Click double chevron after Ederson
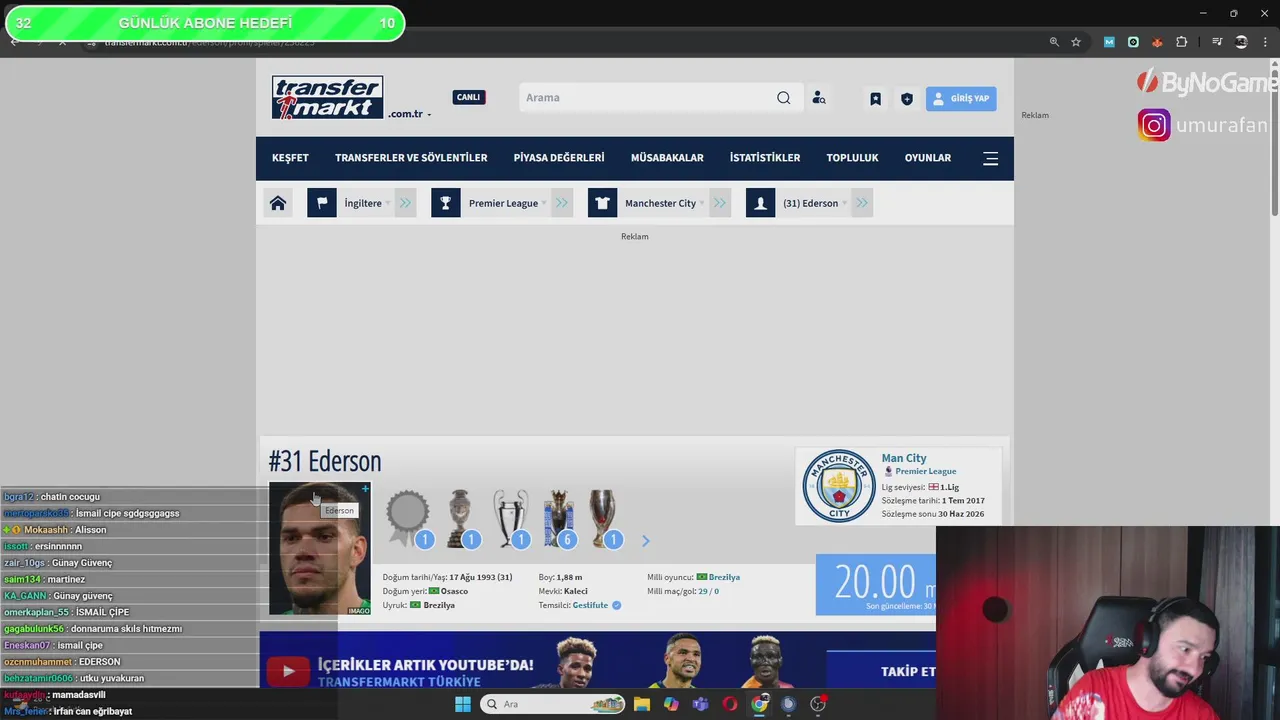 [862, 203]
